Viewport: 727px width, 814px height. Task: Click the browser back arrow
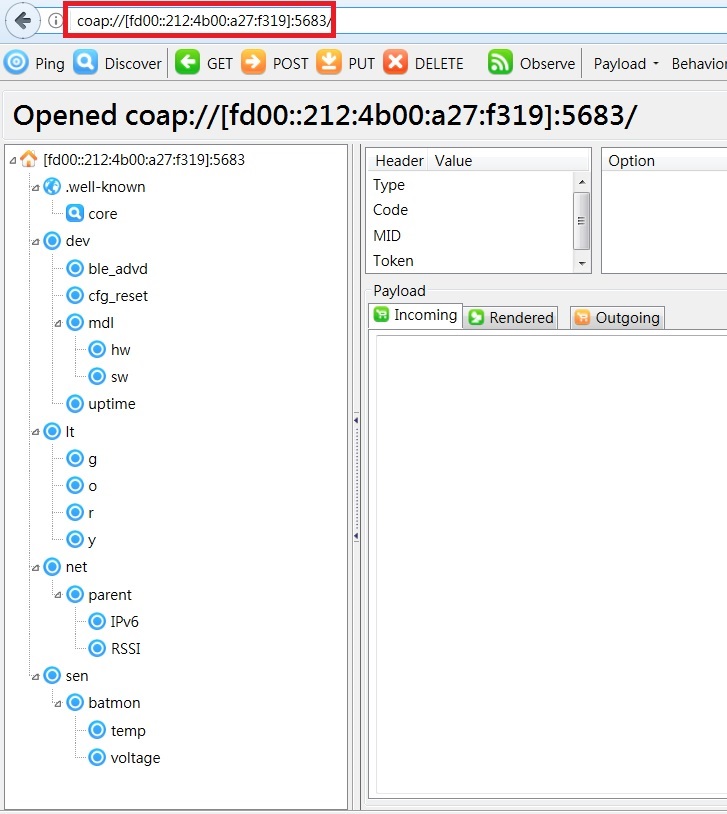coord(22,21)
